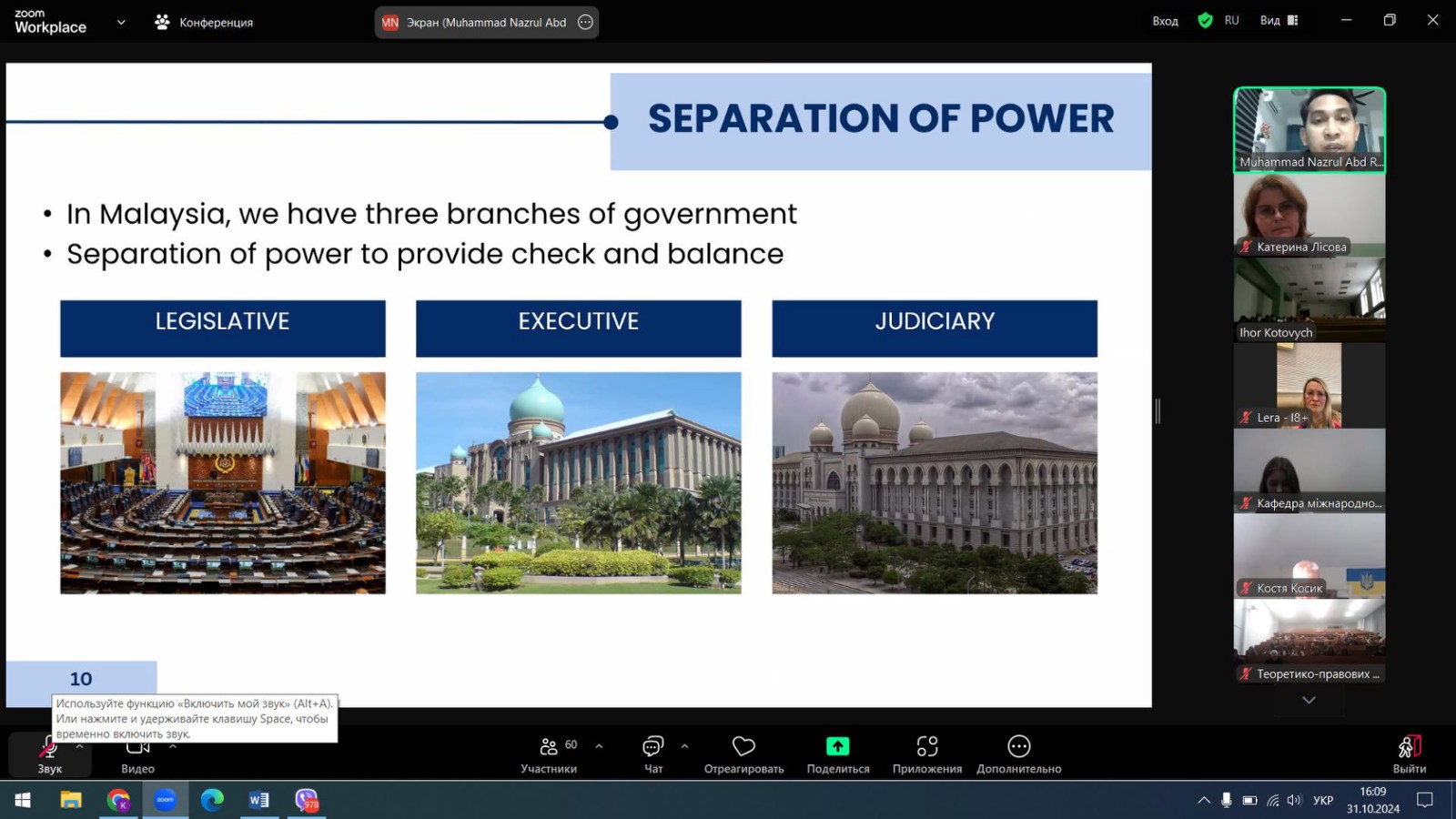The height and width of the screenshot is (819, 1456).
Task: Open Zoom Workplace dropdown arrow
Action: click(121, 22)
